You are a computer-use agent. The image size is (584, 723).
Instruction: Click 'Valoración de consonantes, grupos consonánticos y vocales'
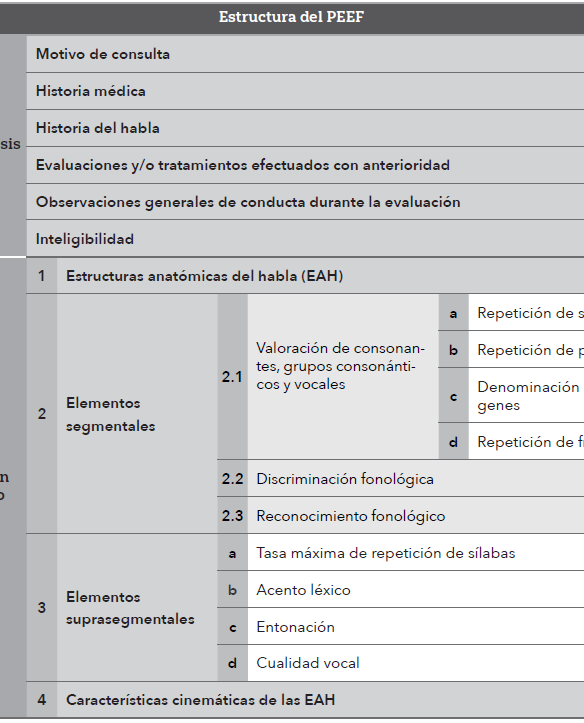(343, 366)
